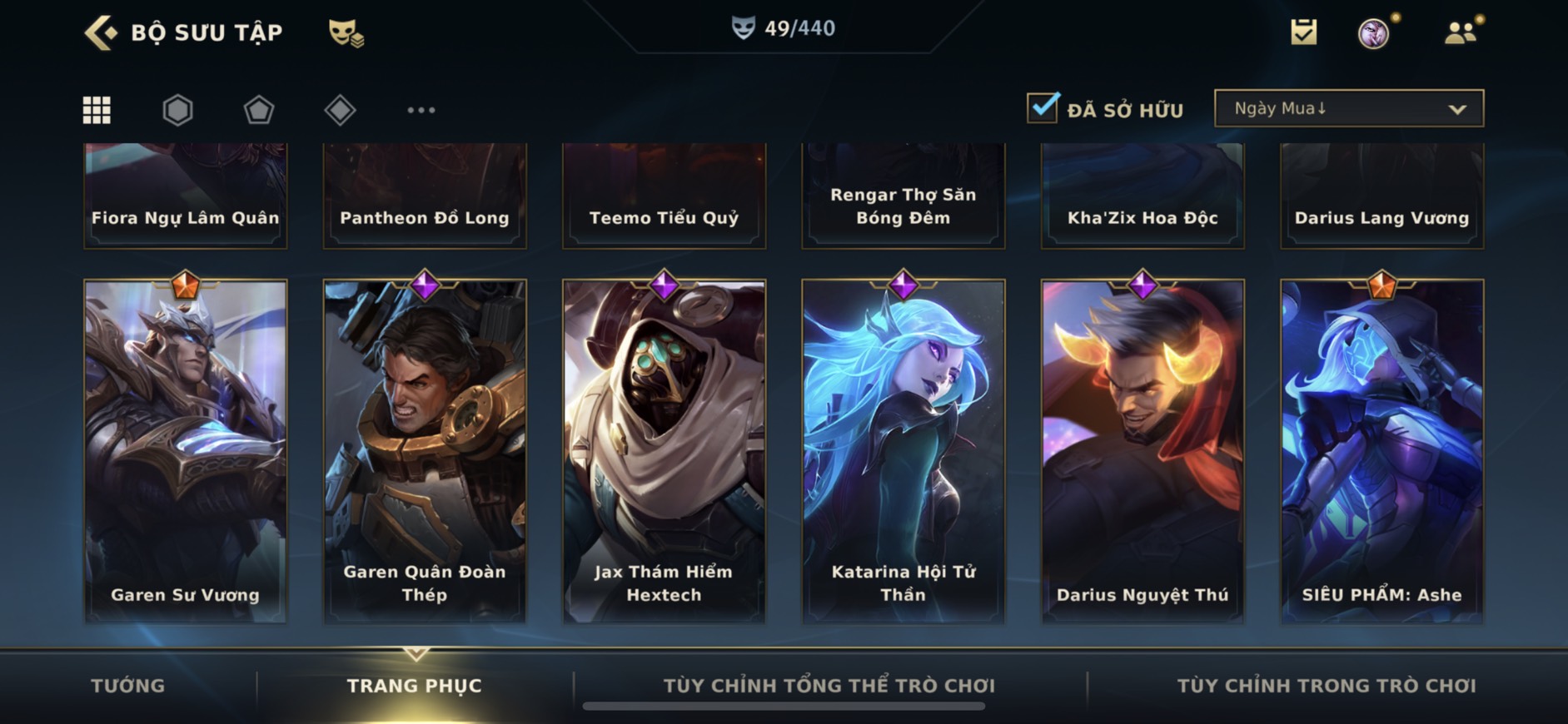Open the friends list icon

pyautogui.click(x=1461, y=32)
